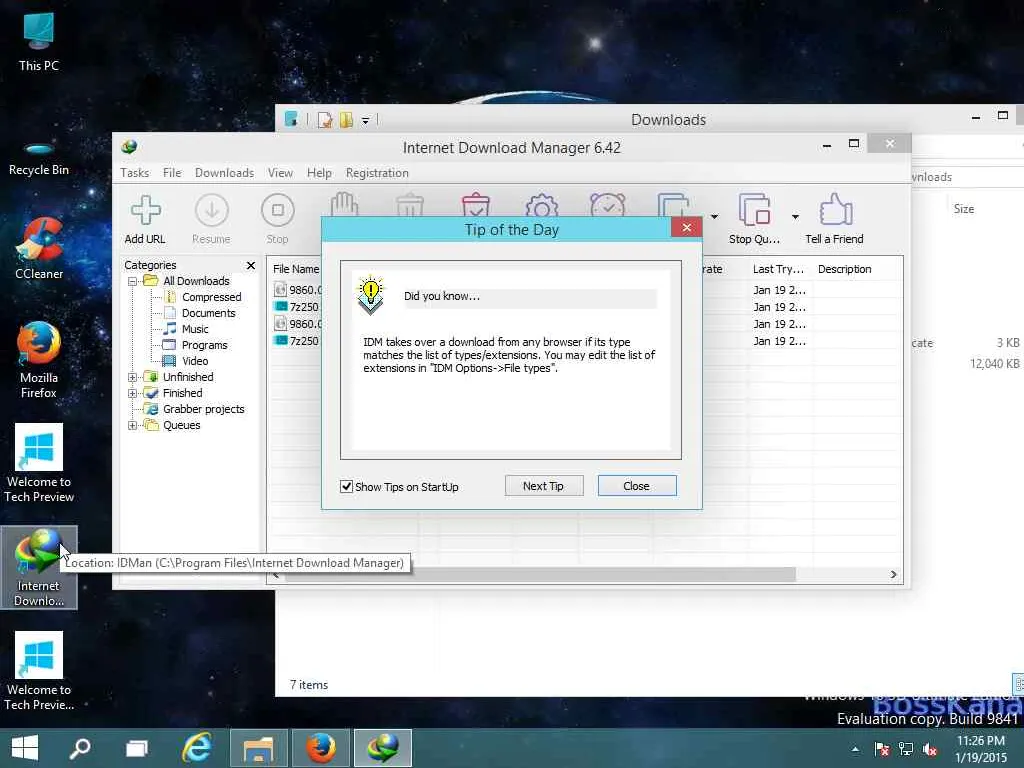Open the Downloads menu in IDM

click(224, 173)
